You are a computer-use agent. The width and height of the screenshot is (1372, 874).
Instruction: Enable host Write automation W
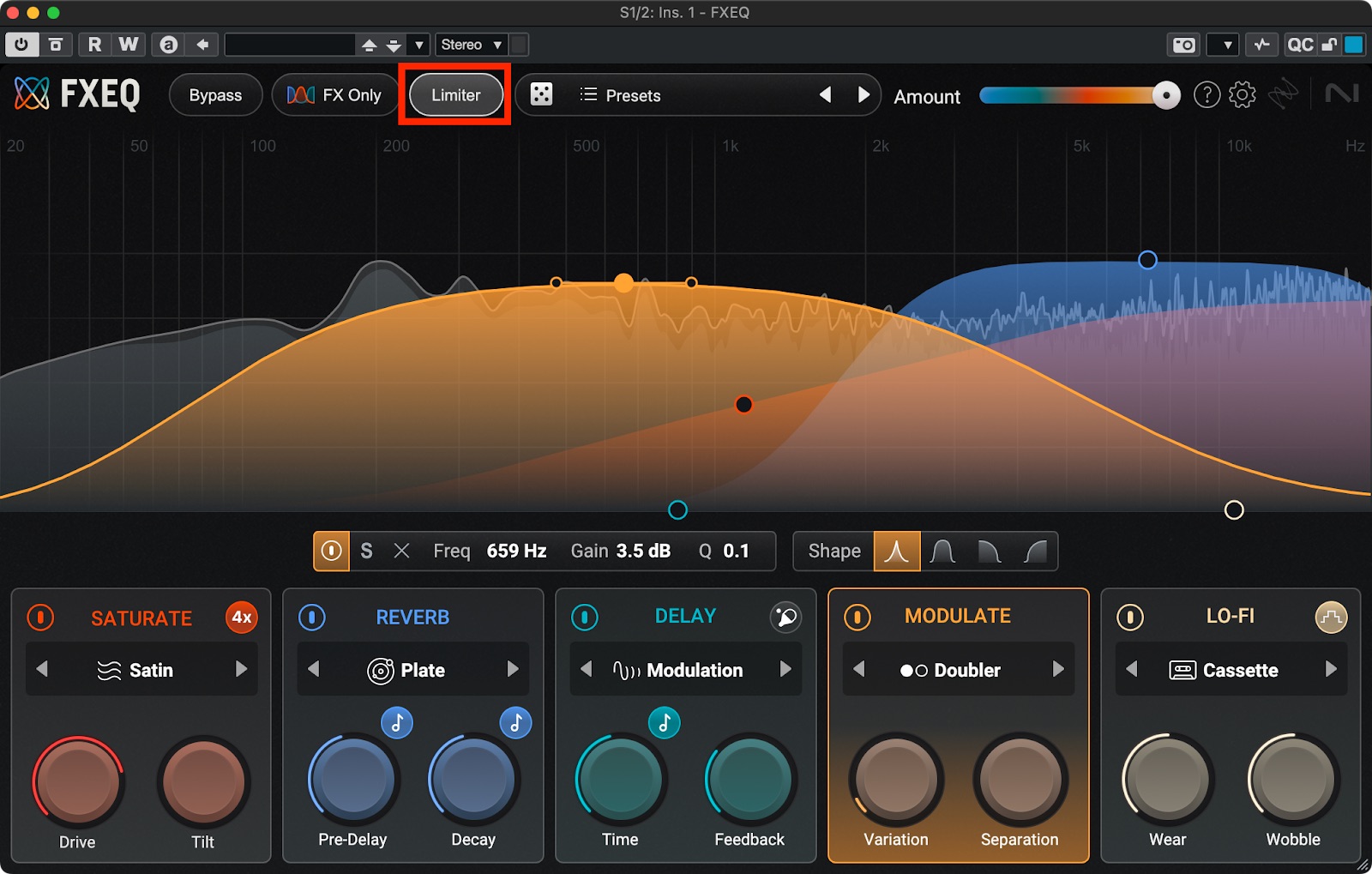(x=128, y=45)
